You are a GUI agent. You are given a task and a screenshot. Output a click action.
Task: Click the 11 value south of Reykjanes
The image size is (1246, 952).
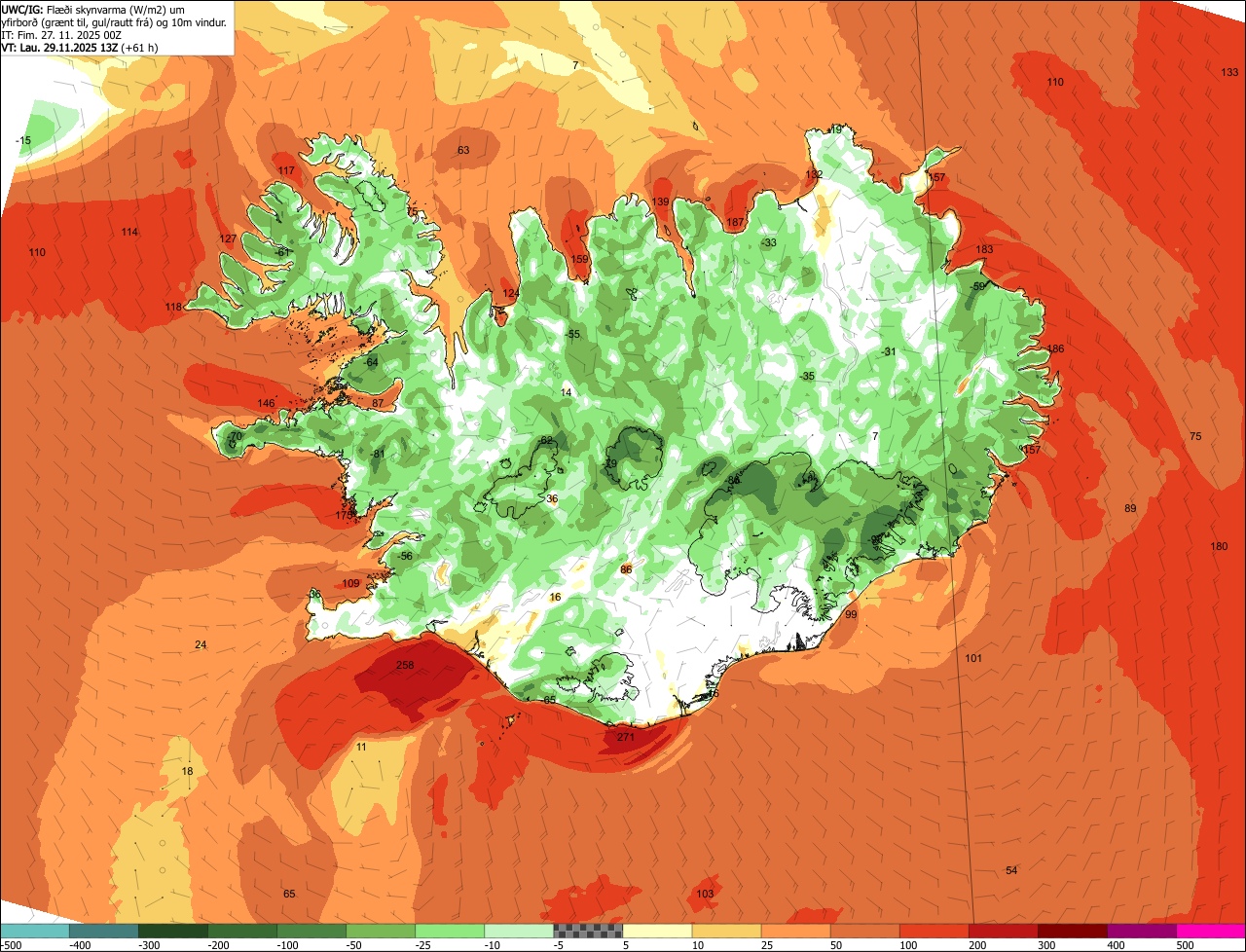(361, 748)
